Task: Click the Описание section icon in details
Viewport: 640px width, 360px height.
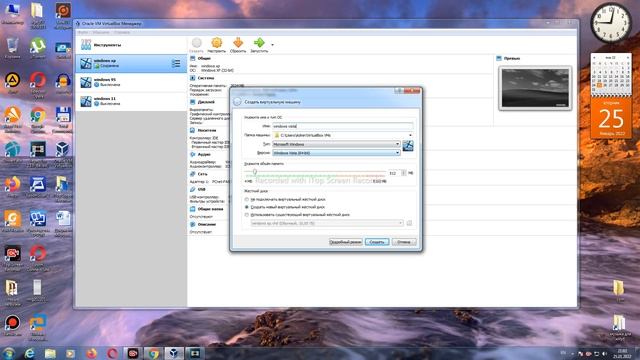Action: click(193, 224)
